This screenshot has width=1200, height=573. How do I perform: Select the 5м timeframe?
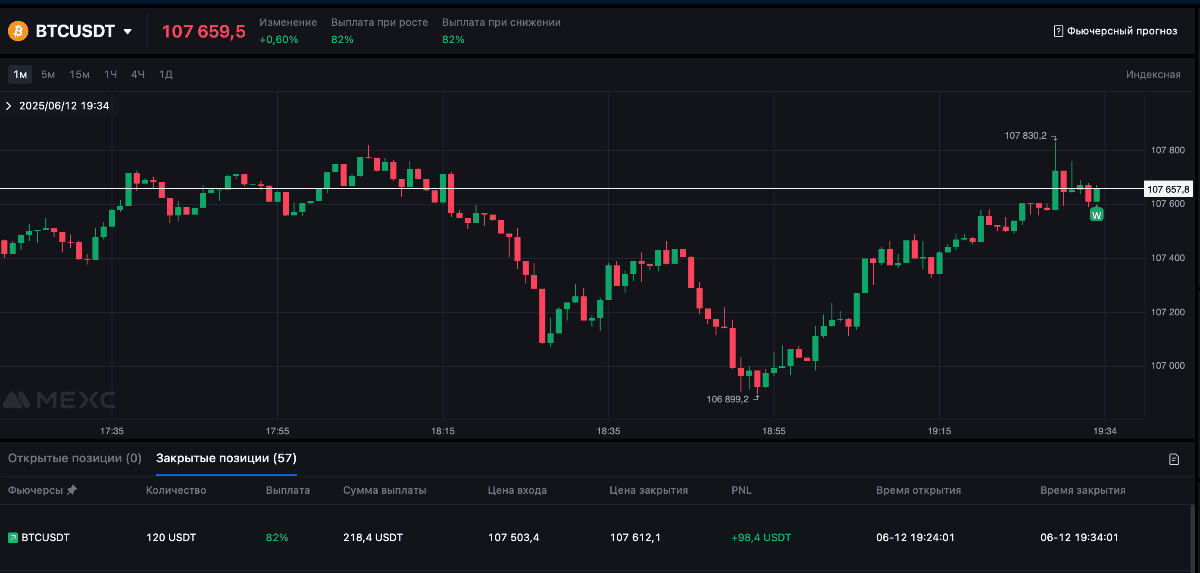coord(48,74)
